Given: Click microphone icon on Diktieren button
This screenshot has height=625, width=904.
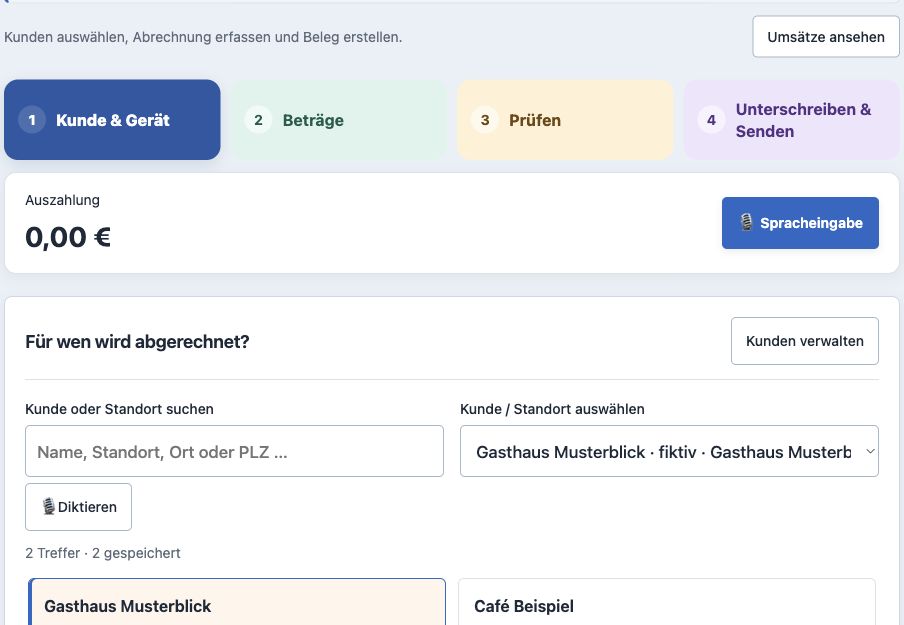Looking at the screenshot, I should pos(49,506).
